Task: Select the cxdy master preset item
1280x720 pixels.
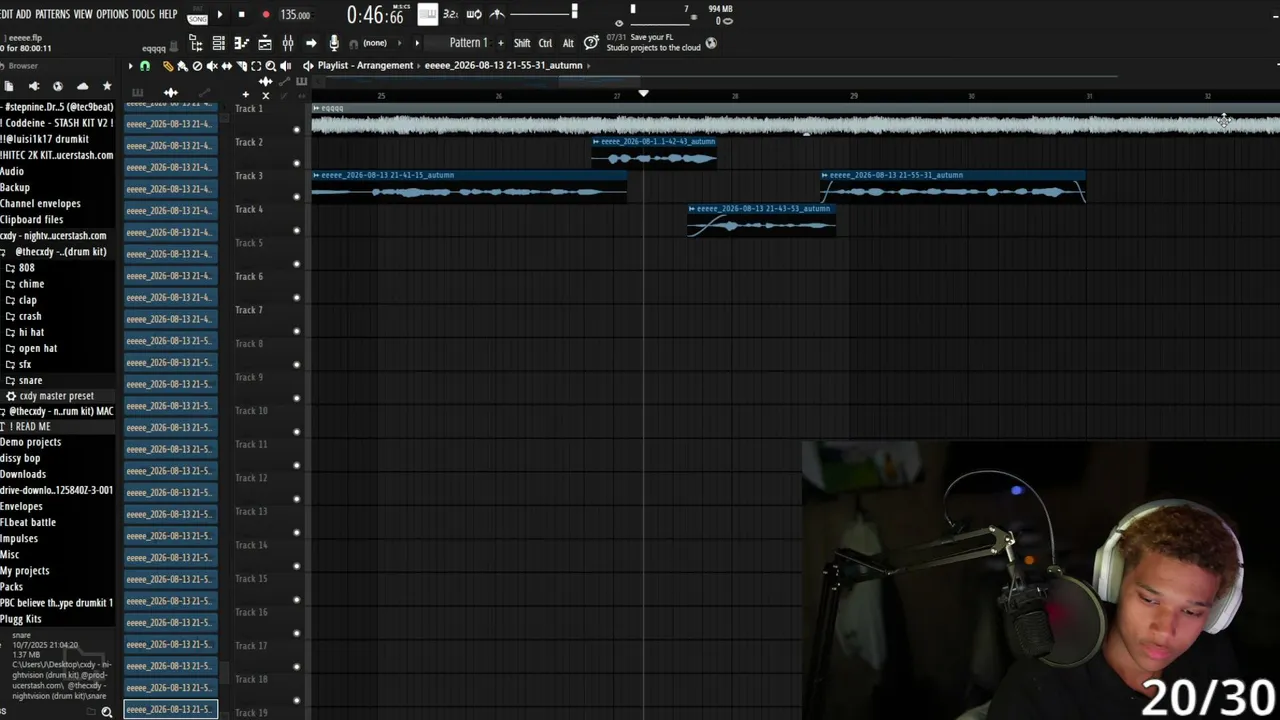Action: 56,396
